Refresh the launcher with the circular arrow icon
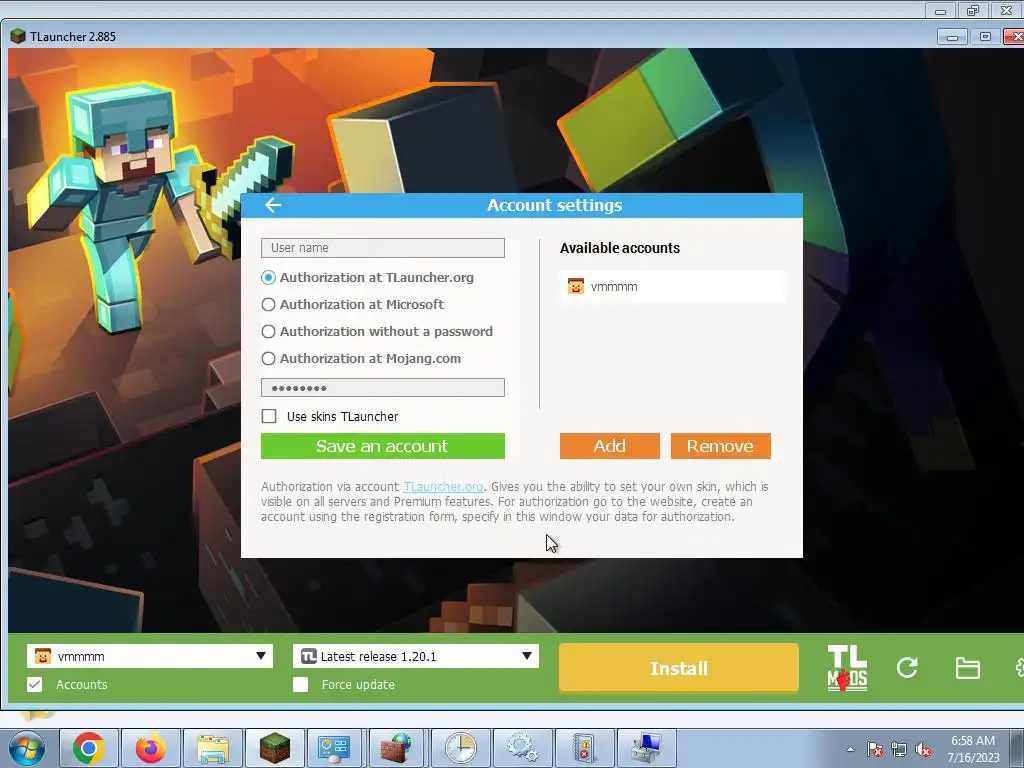 [907, 667]
